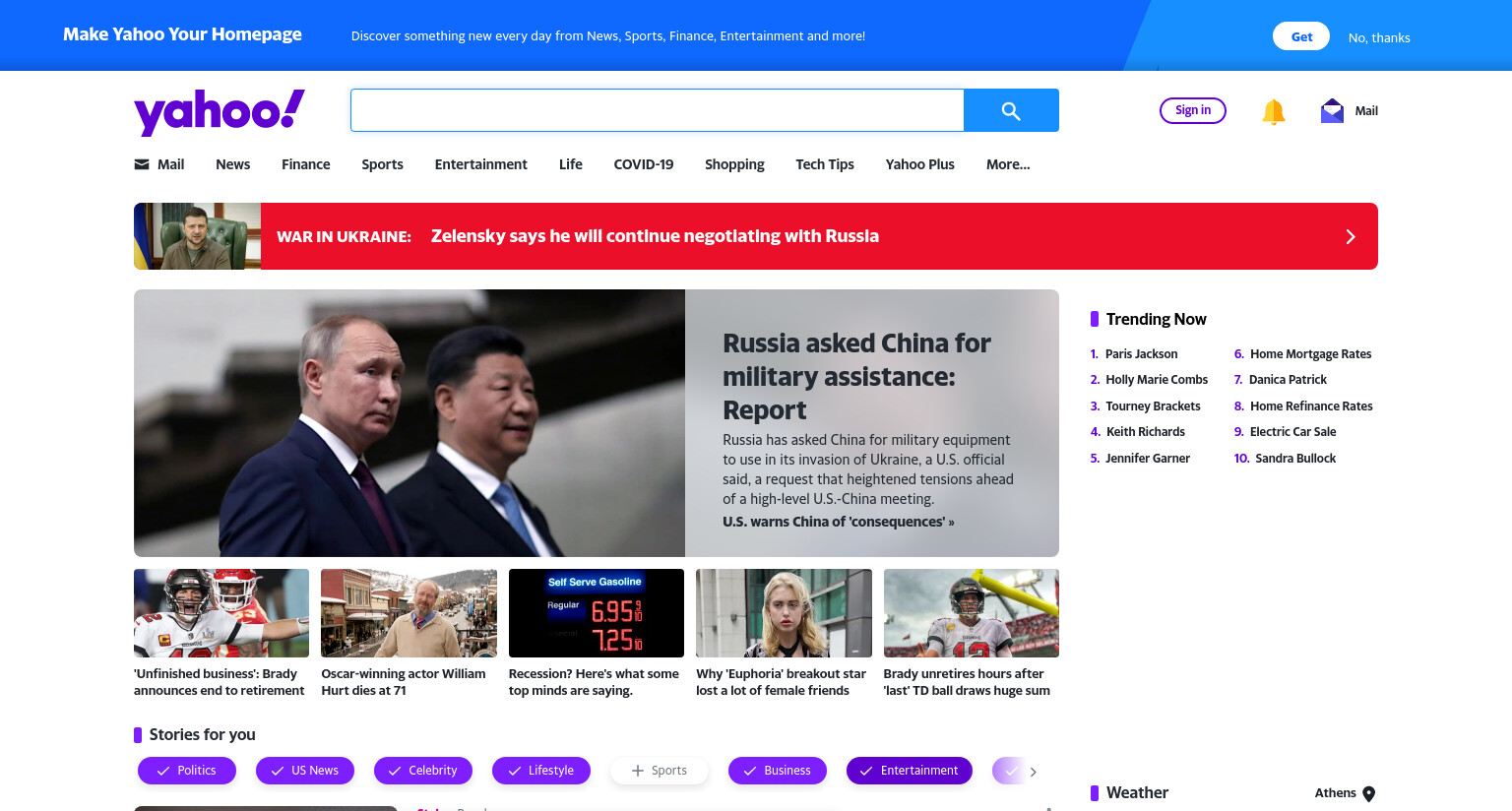The width and height of the screenshot is (1512, 811).
Task: Navigate to Entertainment in the nav bar
Action: coord(481,164)
